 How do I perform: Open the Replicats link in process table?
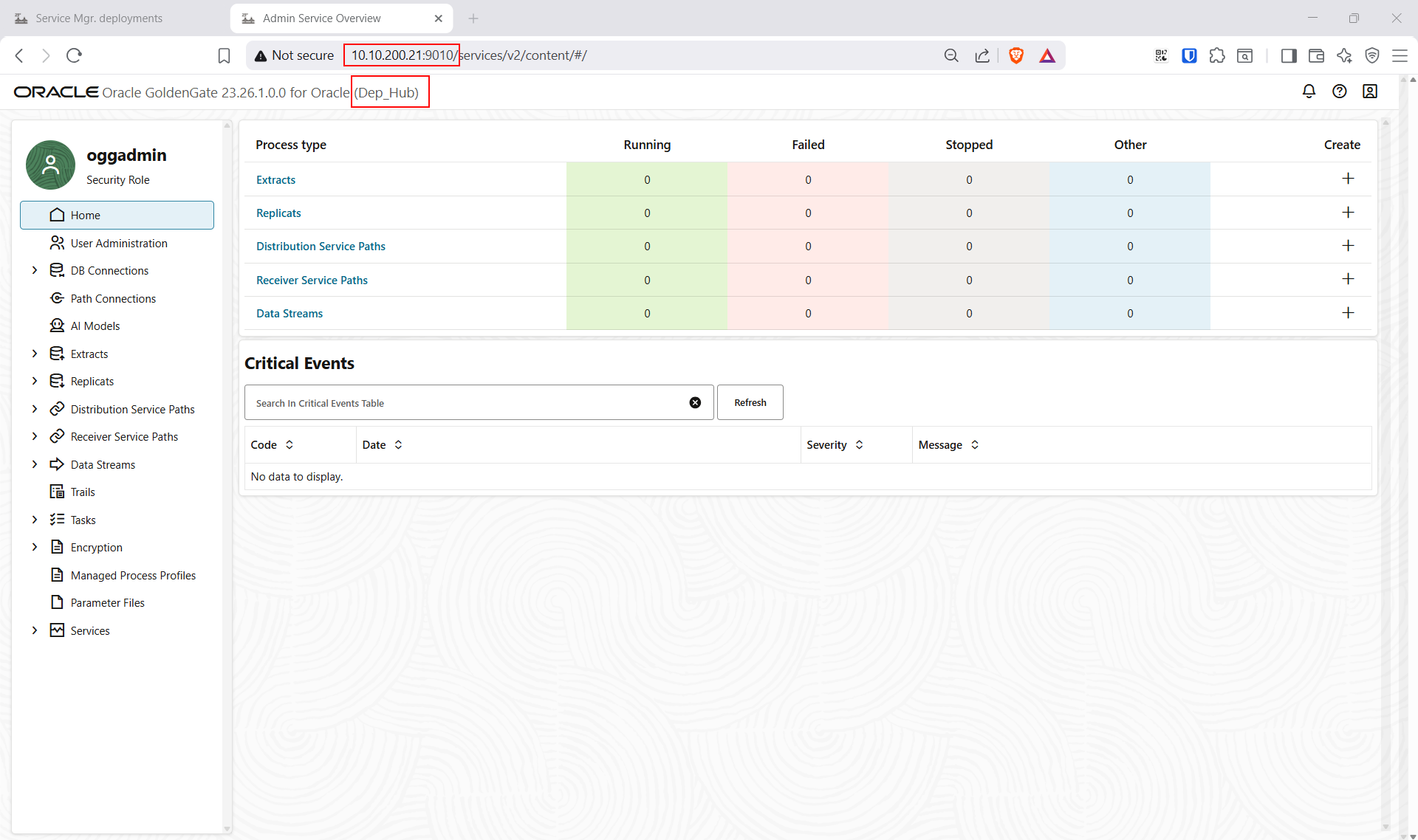pos(278,213)
